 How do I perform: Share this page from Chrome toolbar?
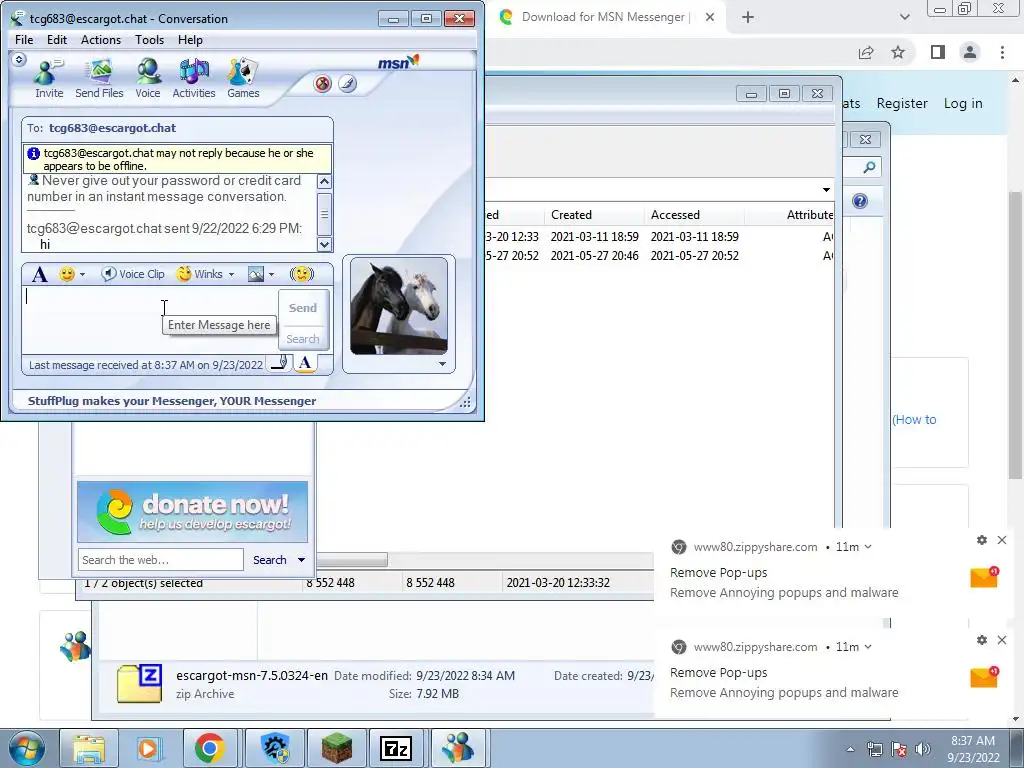[x=866, y=52]
